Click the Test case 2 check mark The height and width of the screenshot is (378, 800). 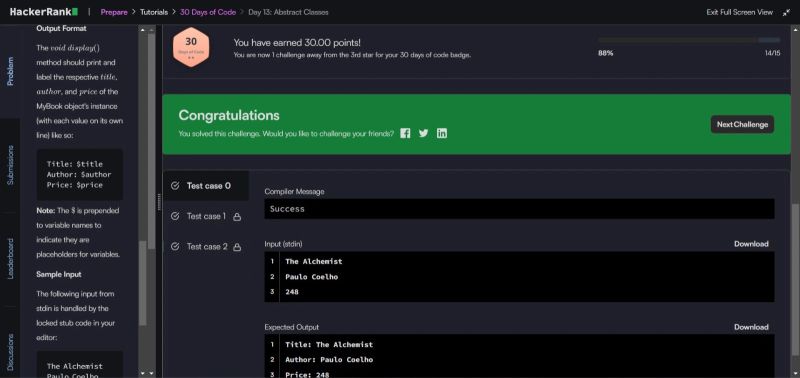175,246
